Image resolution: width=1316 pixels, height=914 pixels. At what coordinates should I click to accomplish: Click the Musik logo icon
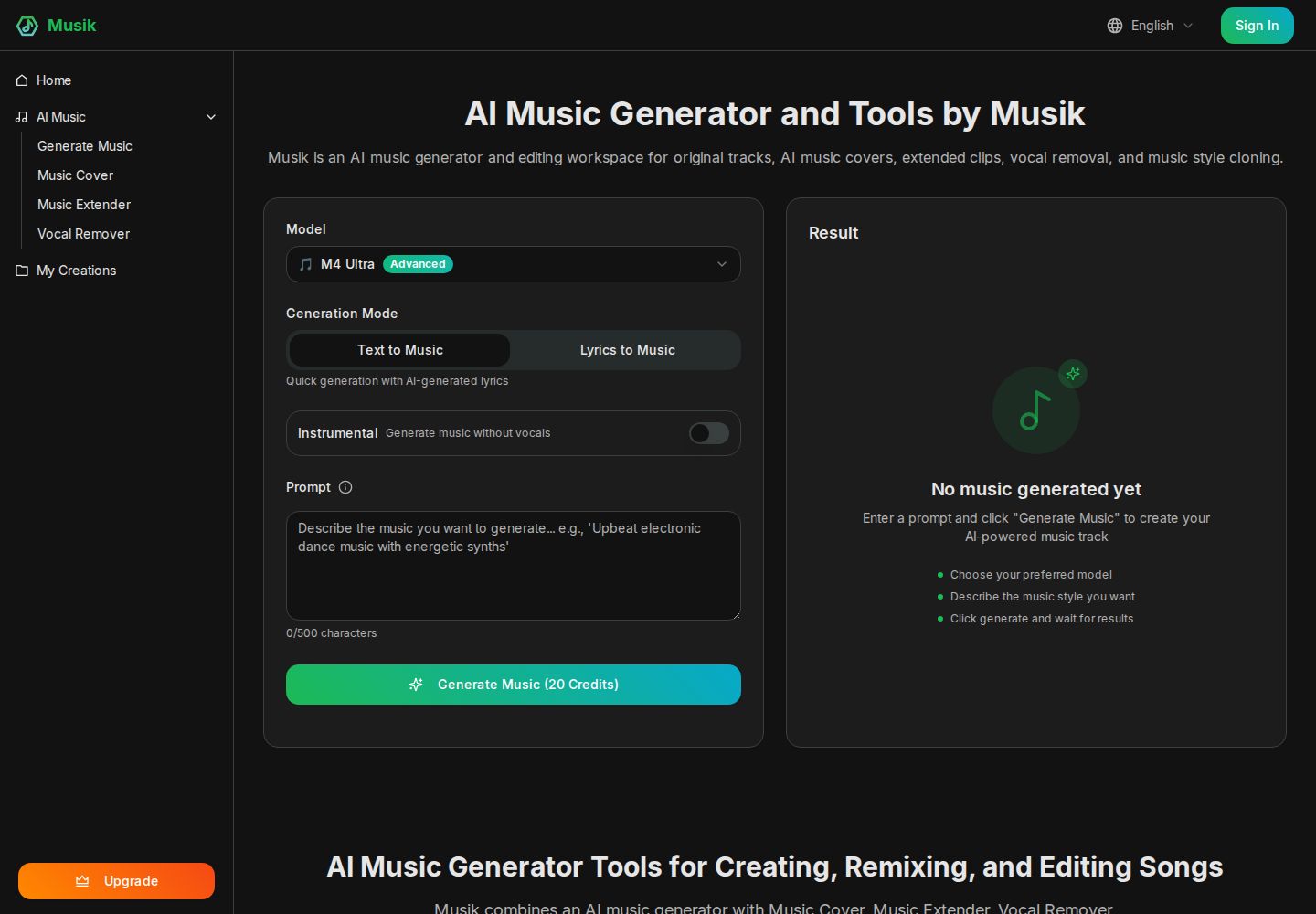[27, 26]
